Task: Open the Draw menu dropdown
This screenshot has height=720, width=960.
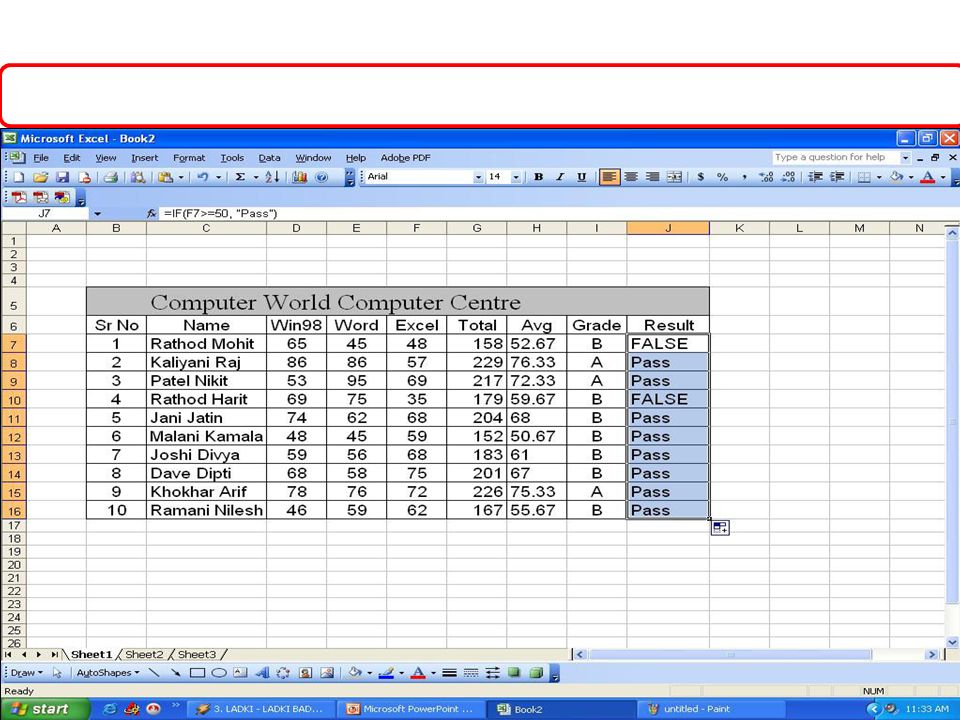Action: coord(27,673)
